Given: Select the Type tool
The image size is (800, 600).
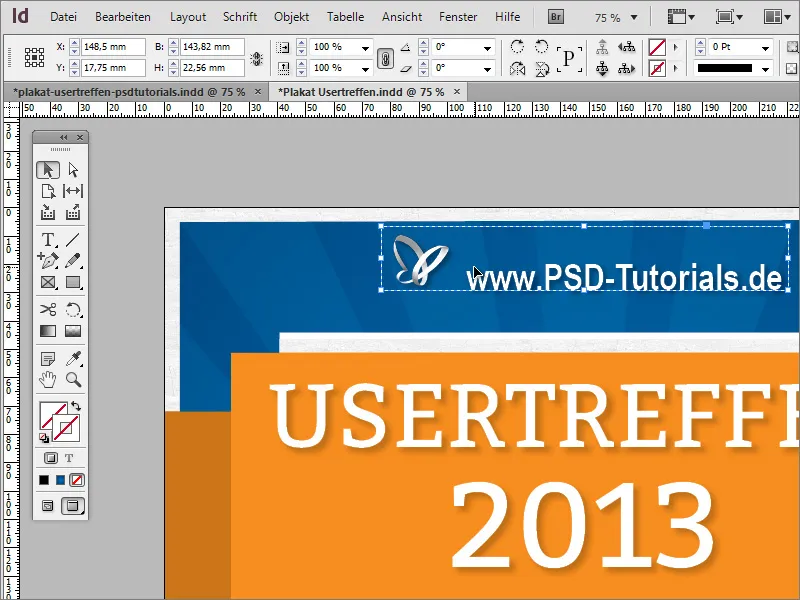Looking at the screenshot, I should tap(48, 239).
